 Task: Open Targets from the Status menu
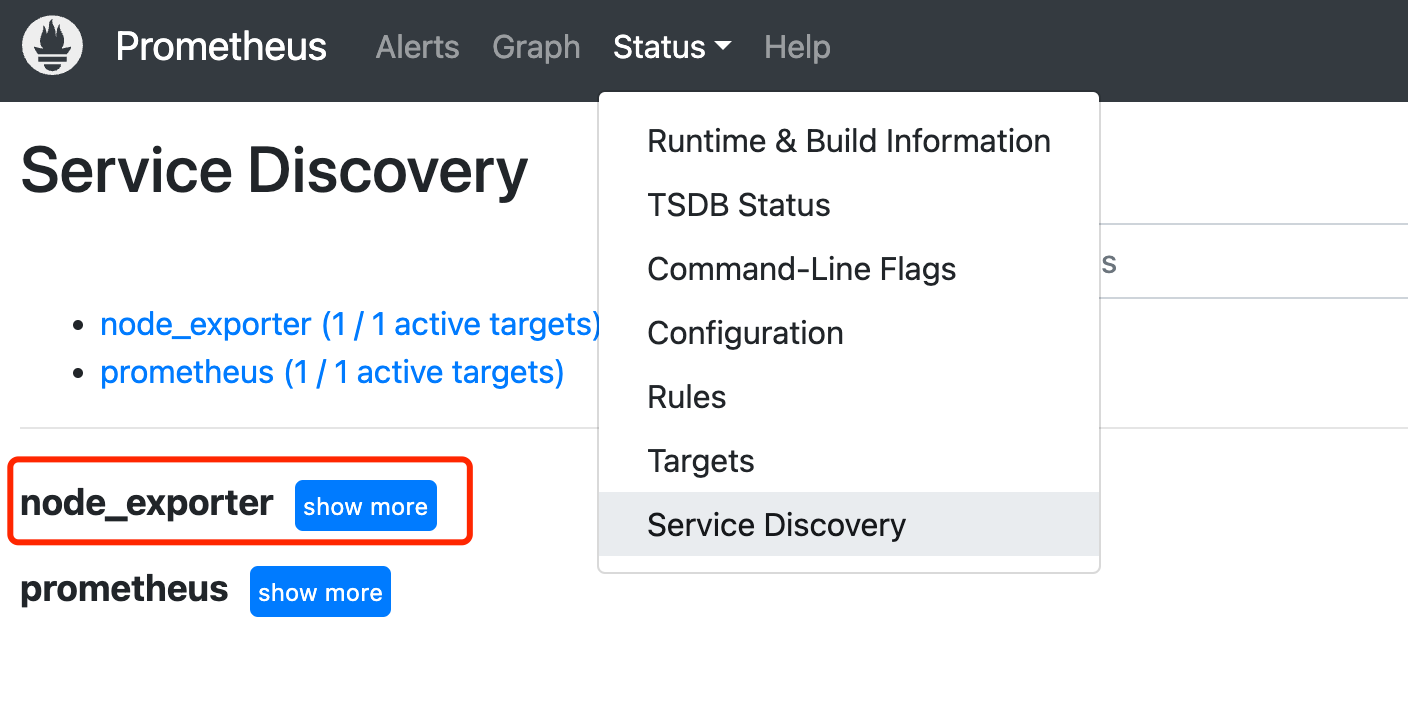pyautogui.click(x=849, y=461)
